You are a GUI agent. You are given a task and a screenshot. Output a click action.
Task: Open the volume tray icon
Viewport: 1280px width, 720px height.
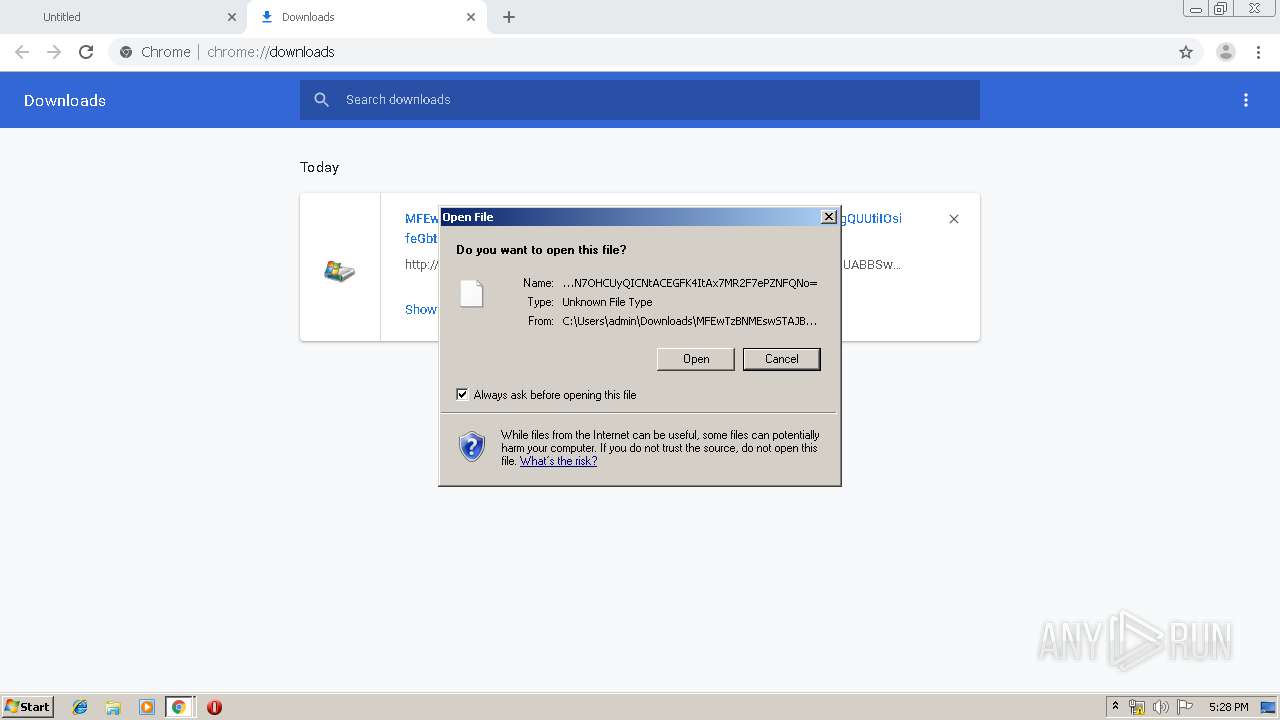click(x=1161, y=707)
